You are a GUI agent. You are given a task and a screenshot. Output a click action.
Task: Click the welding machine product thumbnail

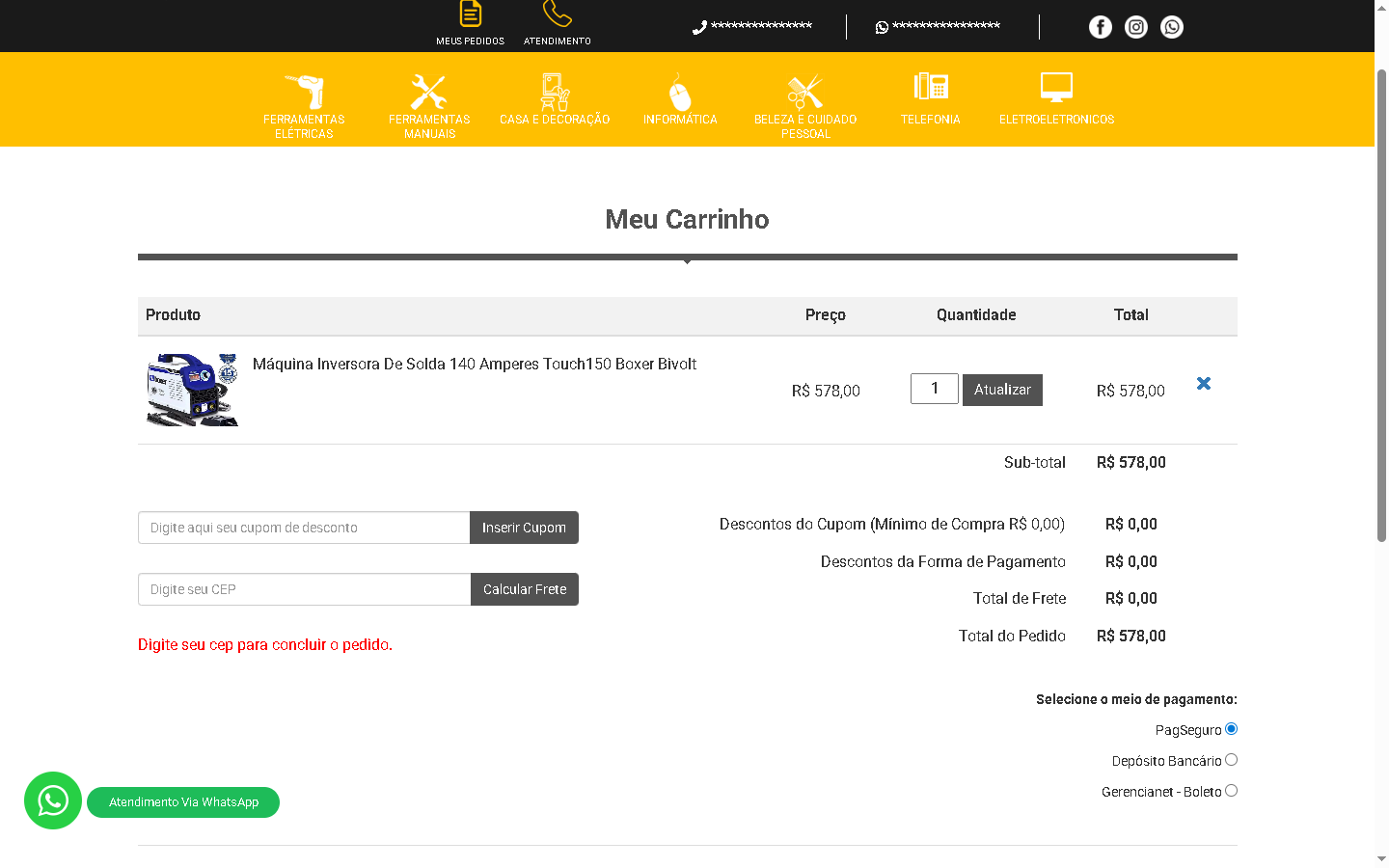192,390
